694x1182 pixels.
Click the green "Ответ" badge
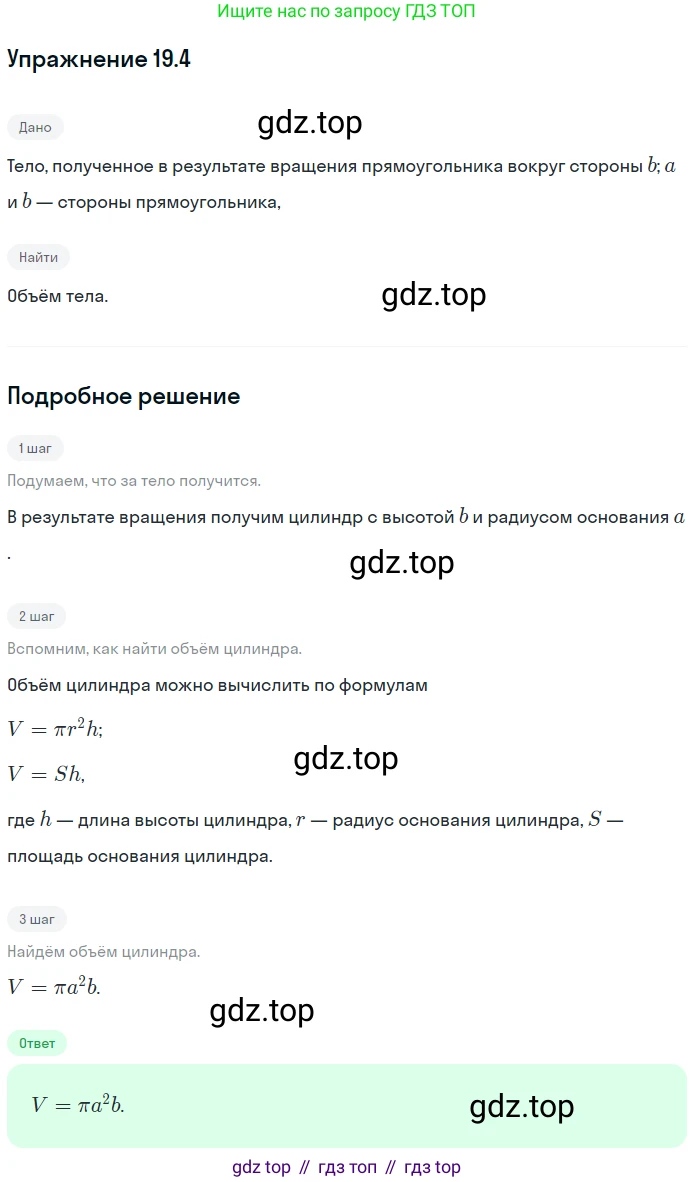coord(36,1043)
